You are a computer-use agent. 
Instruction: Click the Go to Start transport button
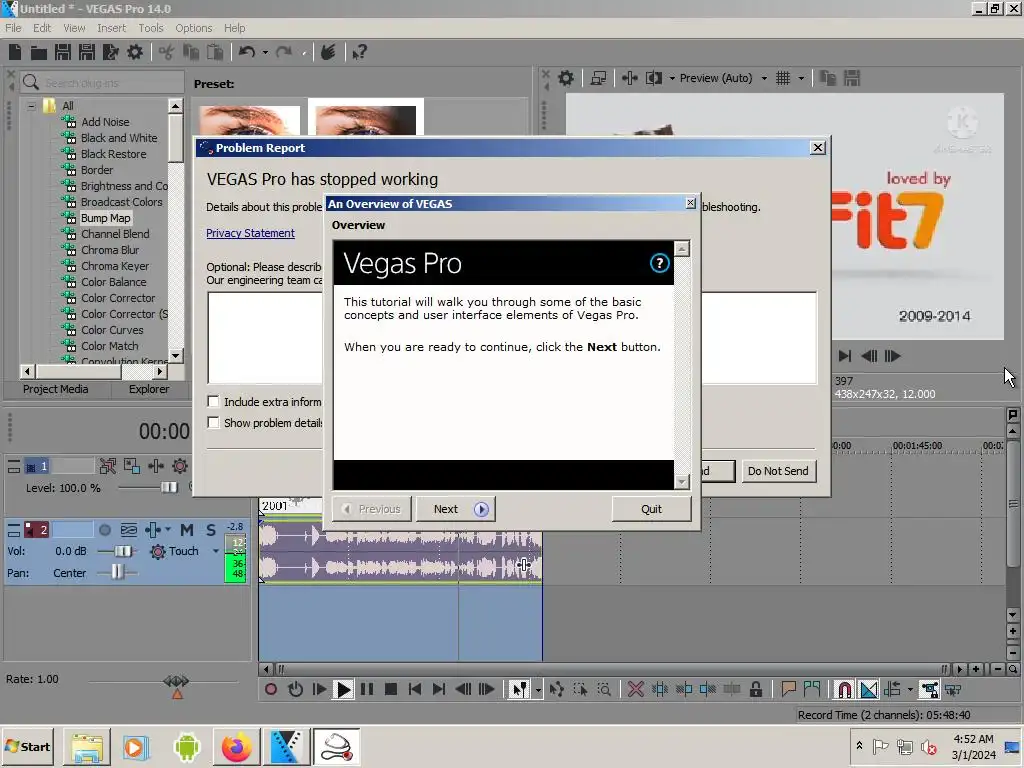tap(415, 689)
